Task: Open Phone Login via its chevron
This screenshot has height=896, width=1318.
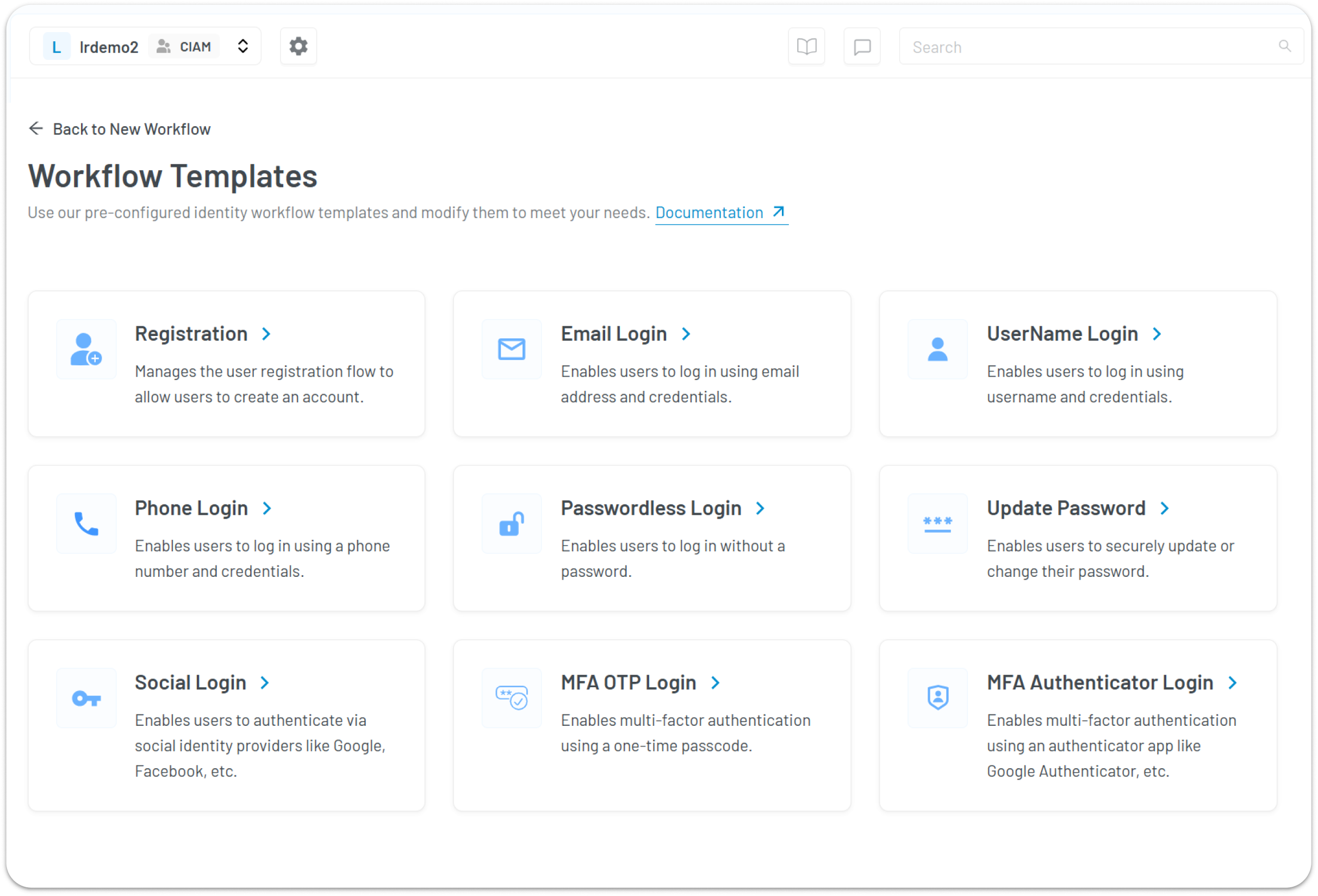Action: [267, 508]
